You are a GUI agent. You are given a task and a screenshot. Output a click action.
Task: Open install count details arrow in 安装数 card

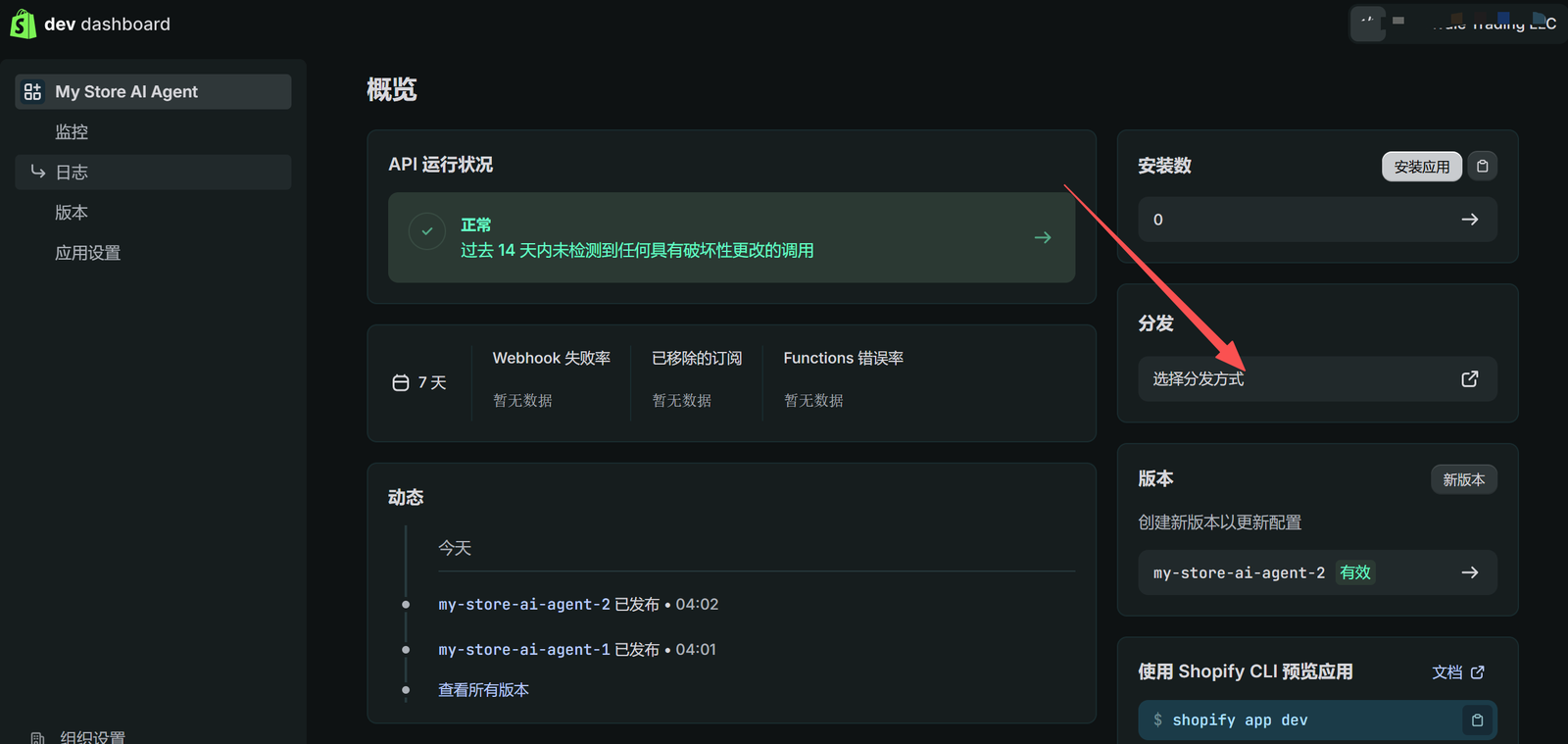(x=1469, y=220)
